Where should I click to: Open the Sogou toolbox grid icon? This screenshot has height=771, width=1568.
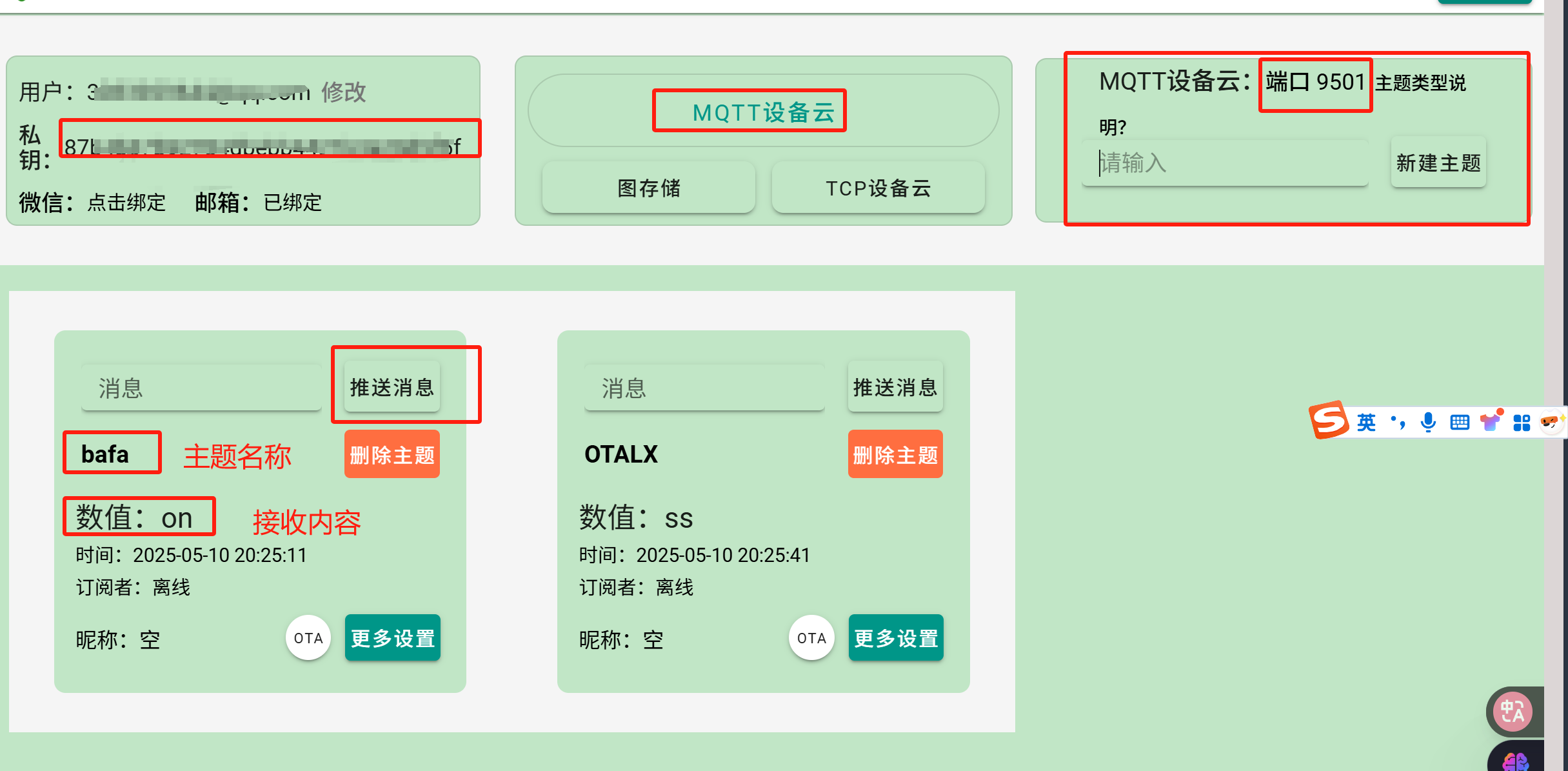coord(1522,423)
